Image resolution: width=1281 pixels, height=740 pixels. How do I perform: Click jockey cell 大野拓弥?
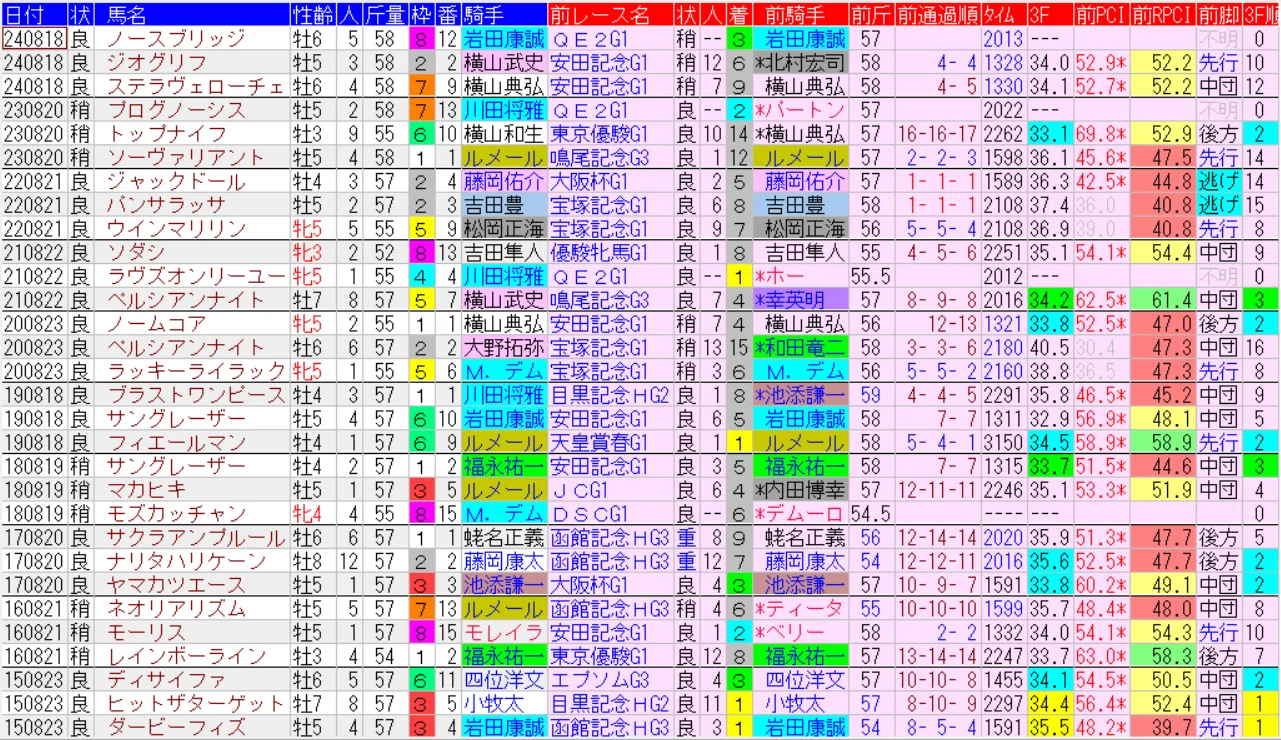point(503,347)
